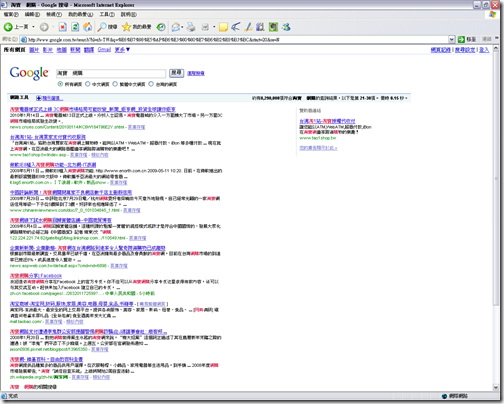Click the Google search button beside query box
Image resolution: width=504 pixels, height=404 pixels.
[176, 73]
